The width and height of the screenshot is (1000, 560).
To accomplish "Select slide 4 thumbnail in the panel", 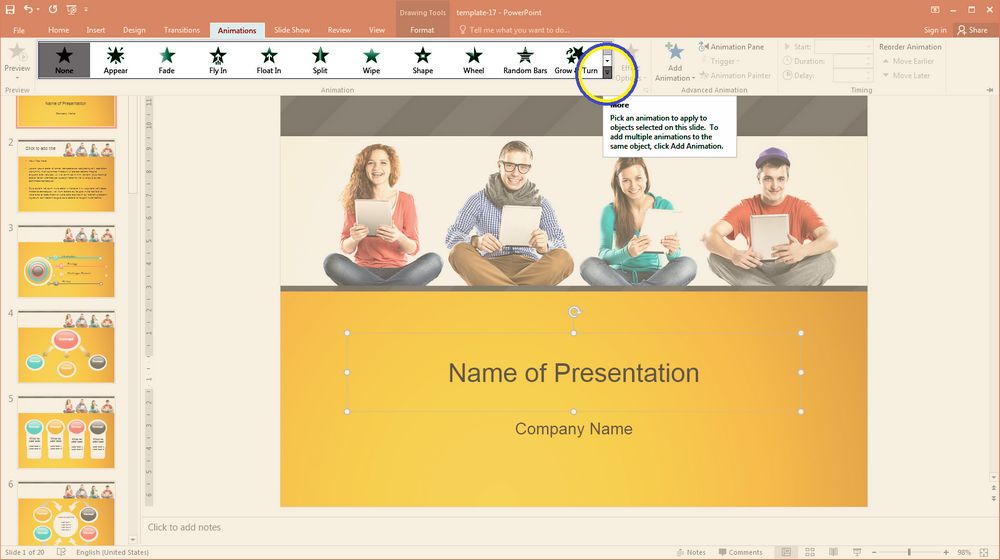I will click(66, 347).
